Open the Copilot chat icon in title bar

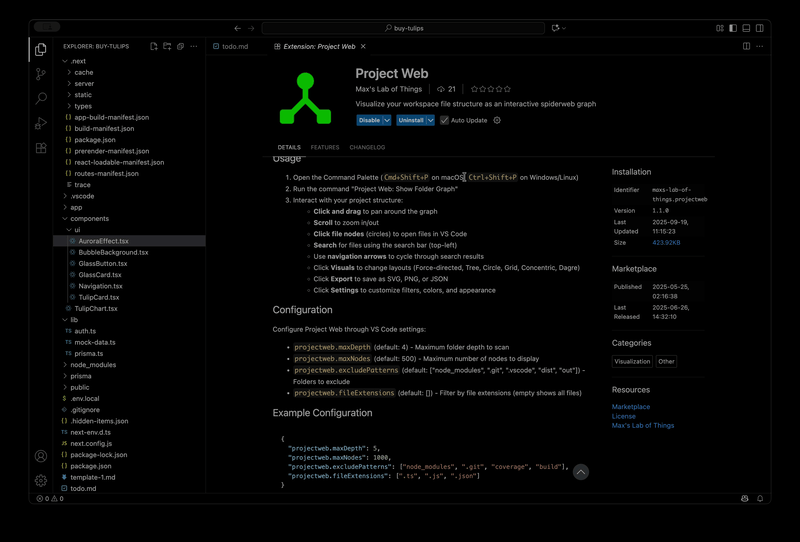555,28
